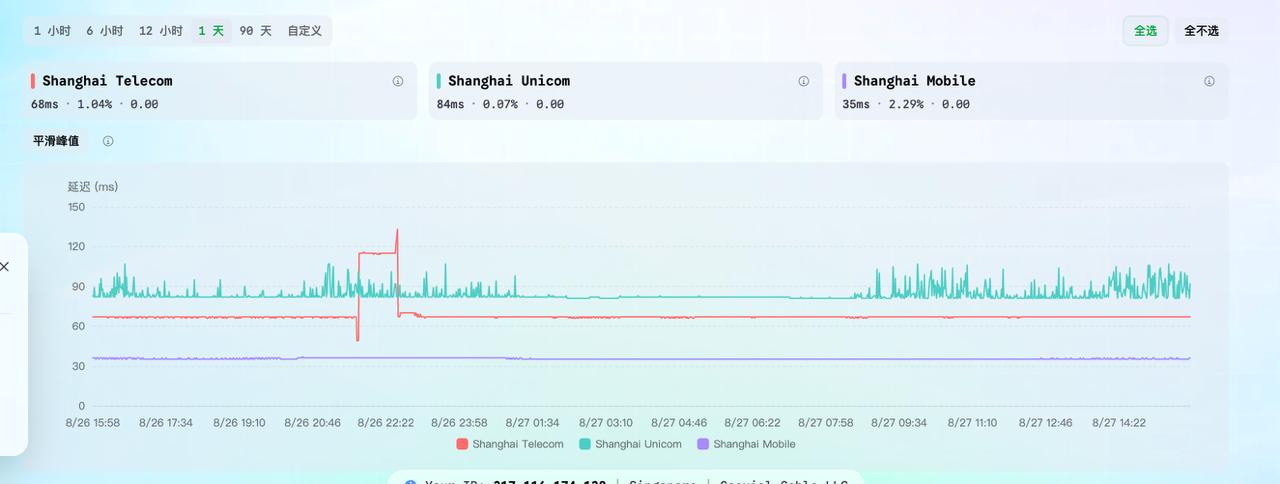The height and width of the screenshot is (484, 1280).
Task: Click purple Shanghai Mobile legend swatch
Action: [x=703, y=444]
